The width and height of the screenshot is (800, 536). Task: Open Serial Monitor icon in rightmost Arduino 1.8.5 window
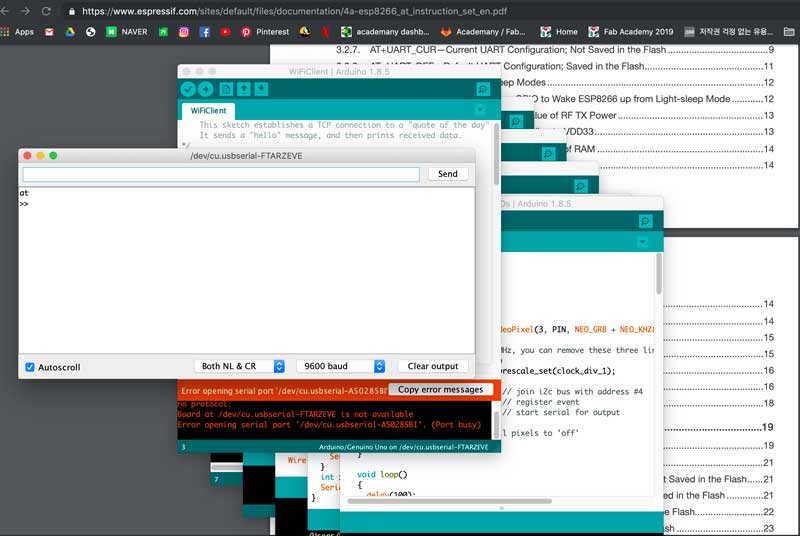click(645, 221)
